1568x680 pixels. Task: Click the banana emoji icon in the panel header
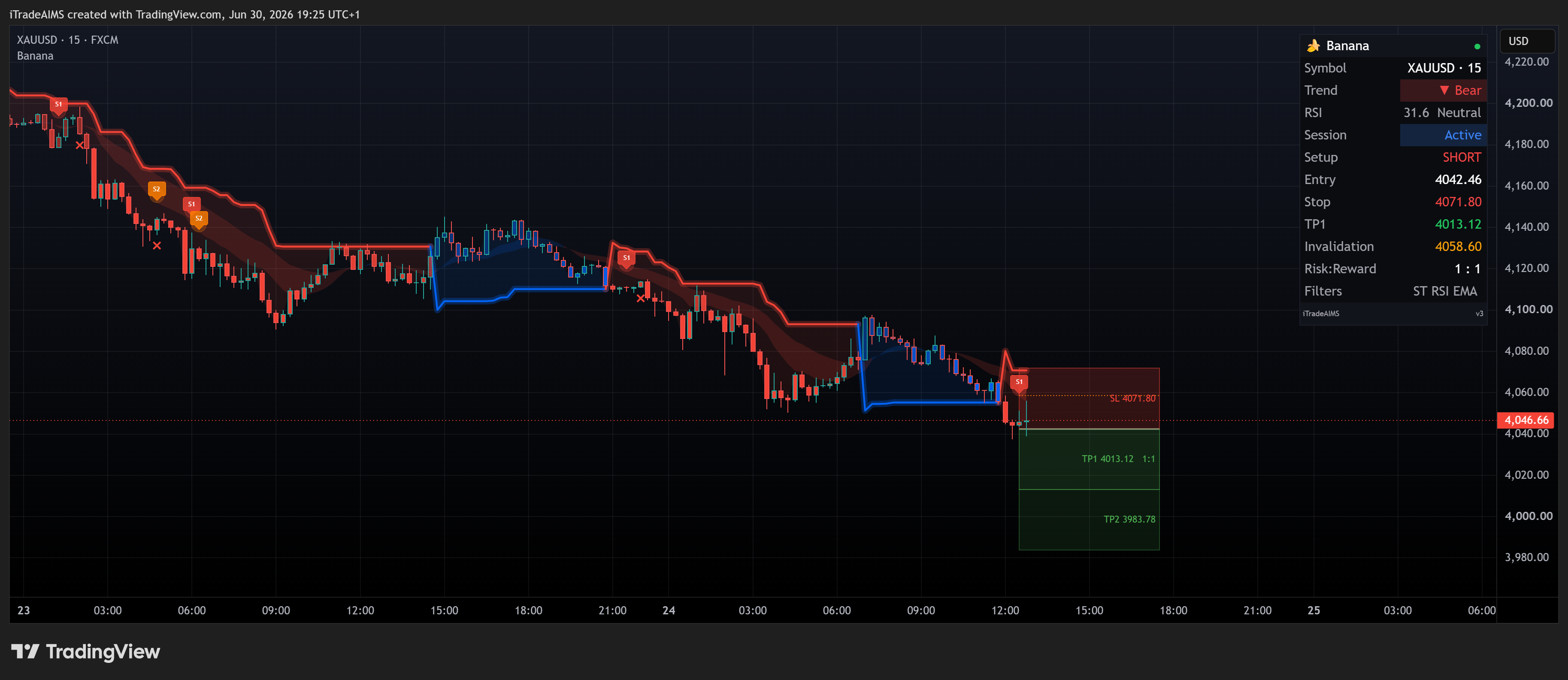coord(1313,45)
